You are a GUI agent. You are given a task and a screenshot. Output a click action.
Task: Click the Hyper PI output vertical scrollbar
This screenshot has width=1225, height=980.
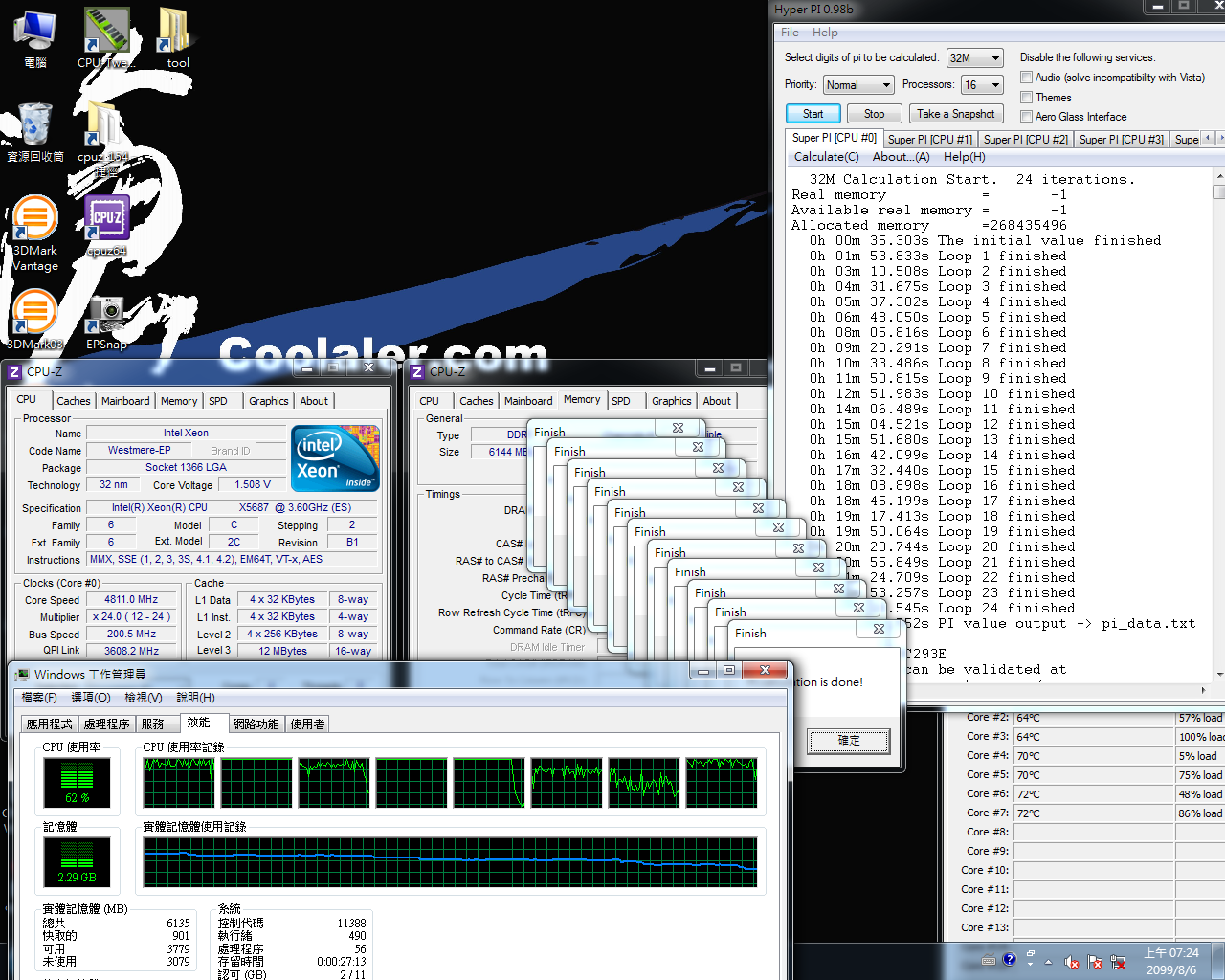(x=1218, y=421)
